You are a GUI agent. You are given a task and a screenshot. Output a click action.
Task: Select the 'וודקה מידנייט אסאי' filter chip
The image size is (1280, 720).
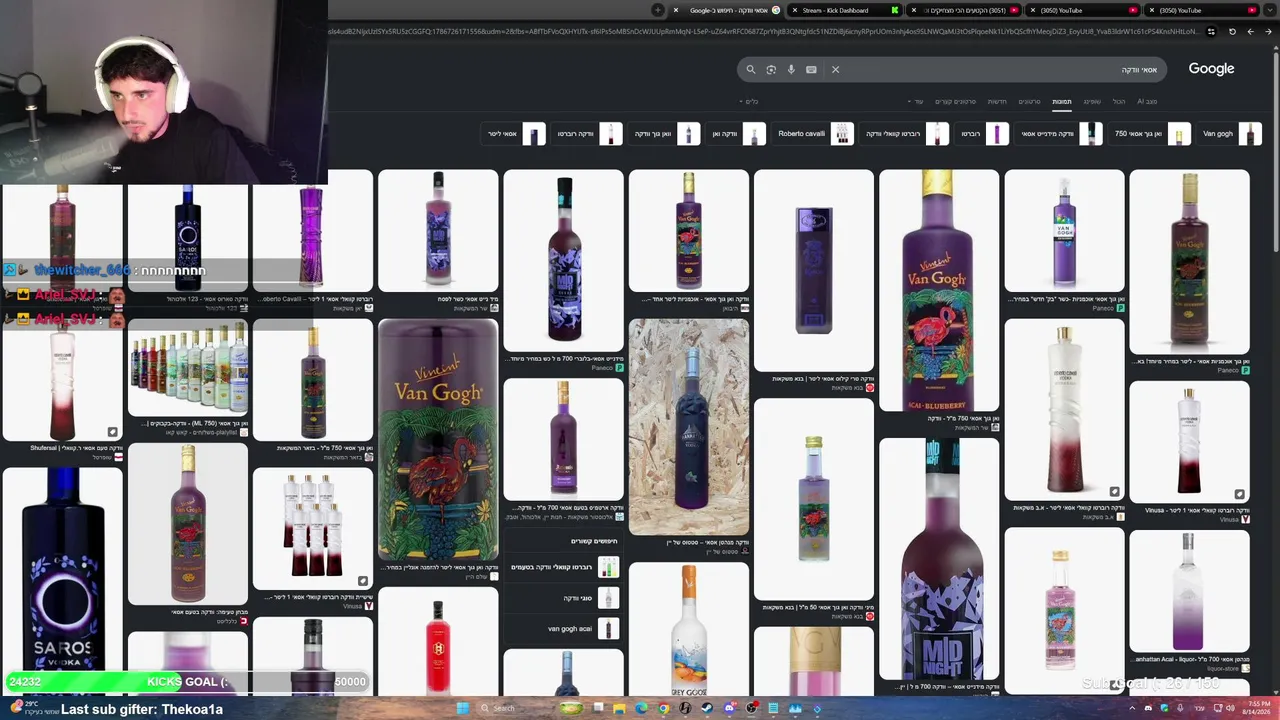pyautogui.click(x=1060, y=134)
